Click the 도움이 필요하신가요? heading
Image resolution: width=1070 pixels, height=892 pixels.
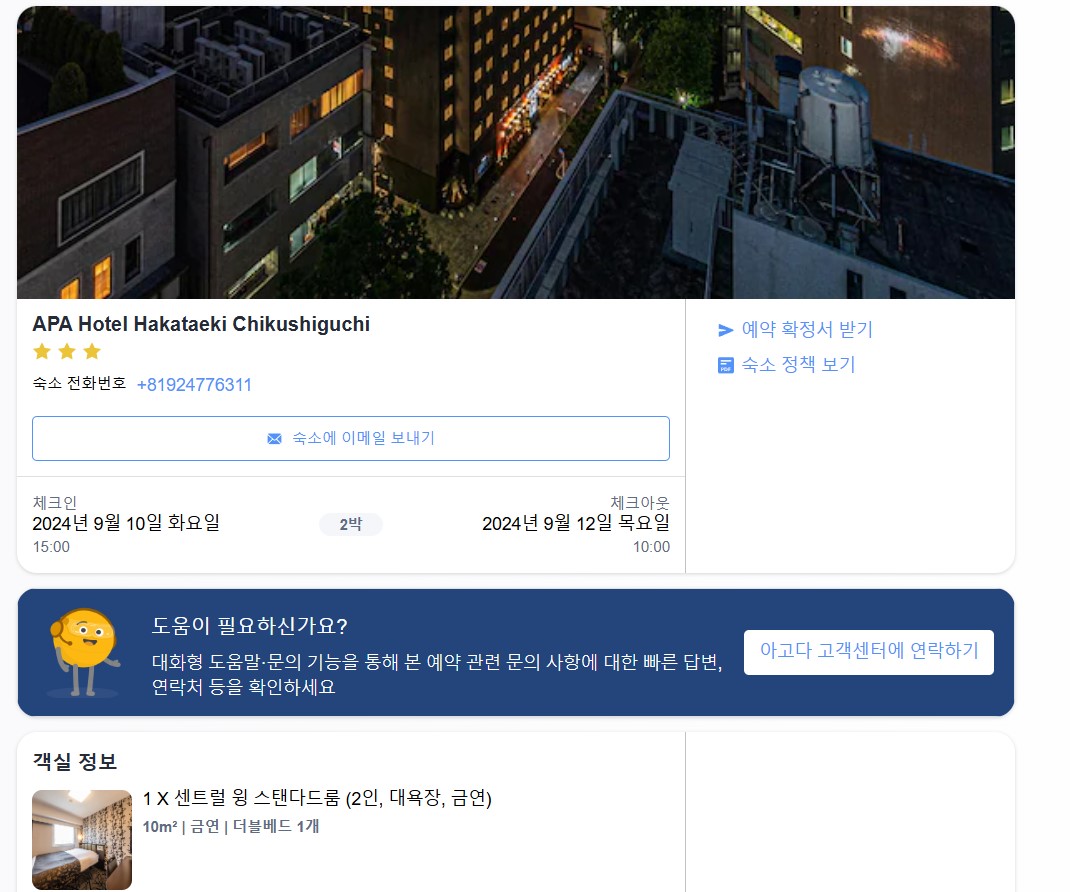point(250,626)
